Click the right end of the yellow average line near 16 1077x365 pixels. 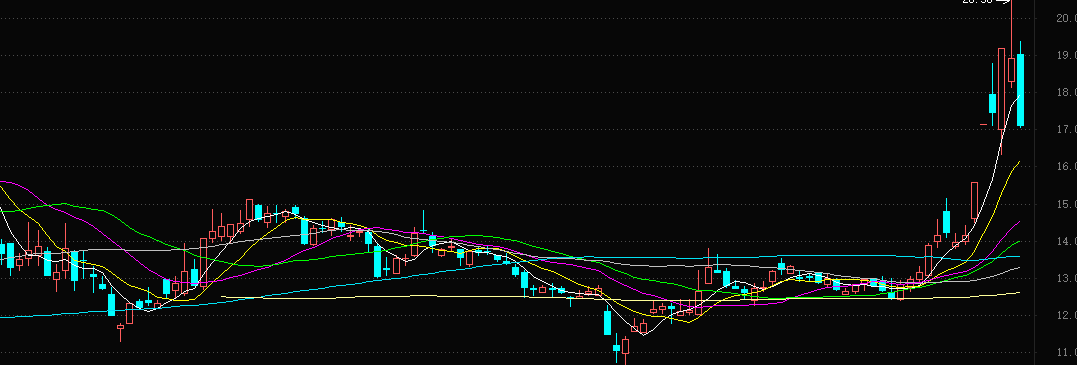[1019, 162]
